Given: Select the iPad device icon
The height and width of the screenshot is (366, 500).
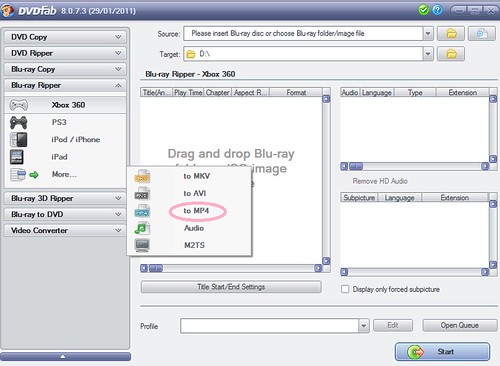Looking at the screenshot, I should [17, 157].
